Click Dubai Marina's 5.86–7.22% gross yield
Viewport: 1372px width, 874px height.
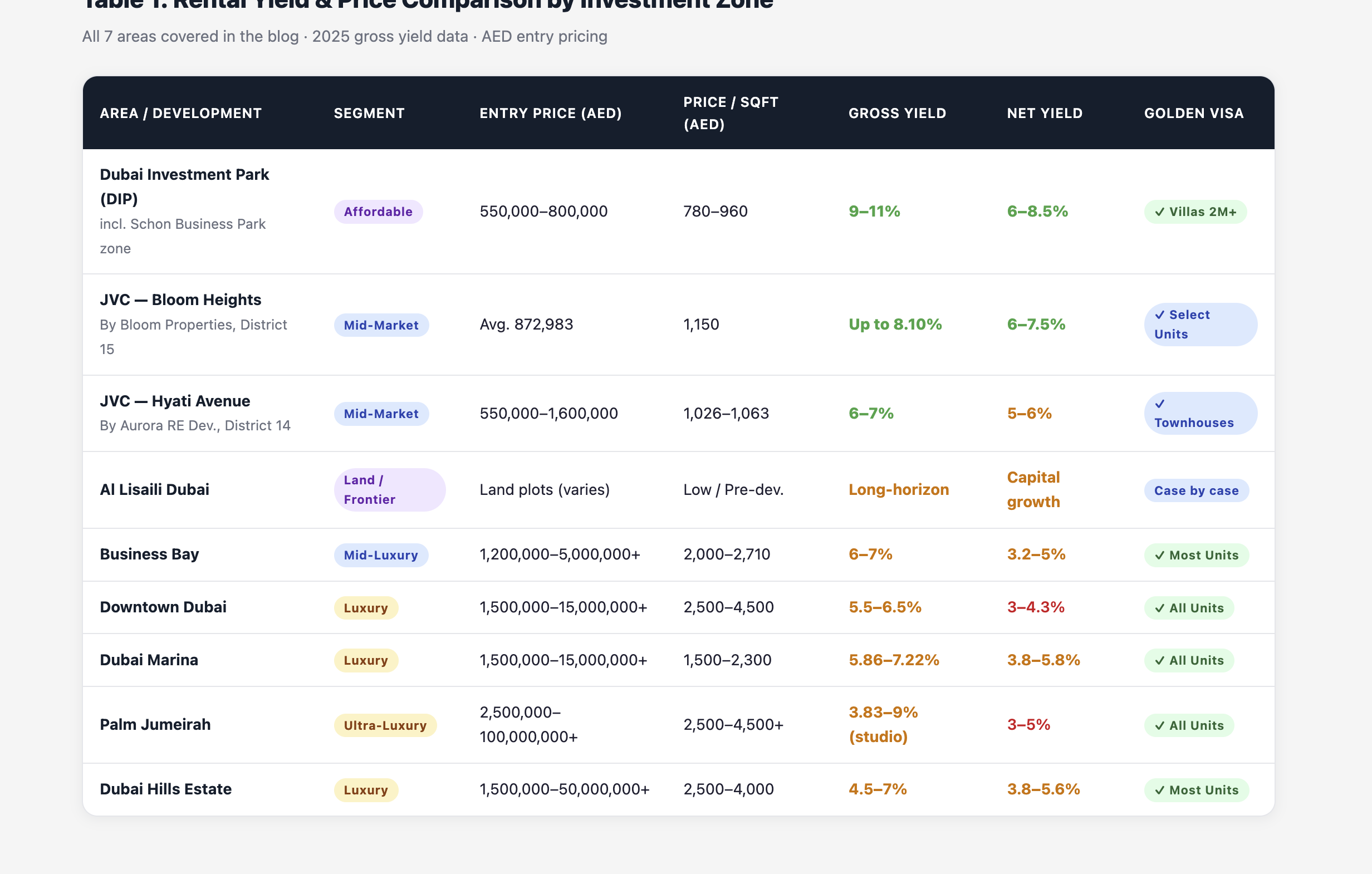click(893, 660)
